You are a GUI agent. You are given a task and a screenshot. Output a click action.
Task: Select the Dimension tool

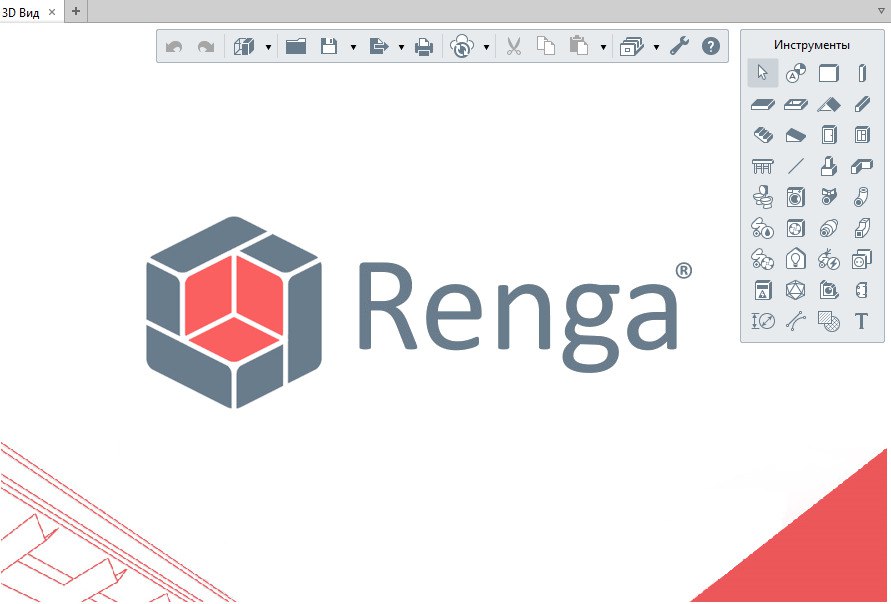[x=763, y=322]
